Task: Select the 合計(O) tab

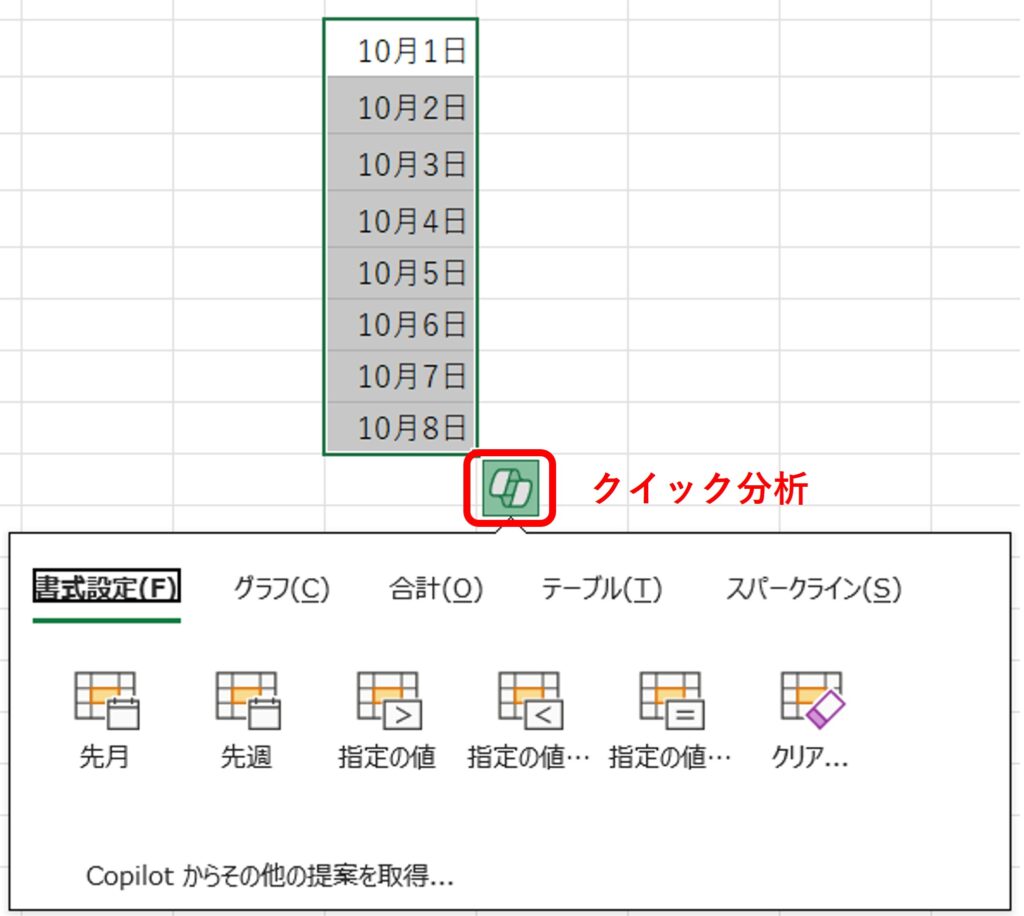Action: coord(435,589)
